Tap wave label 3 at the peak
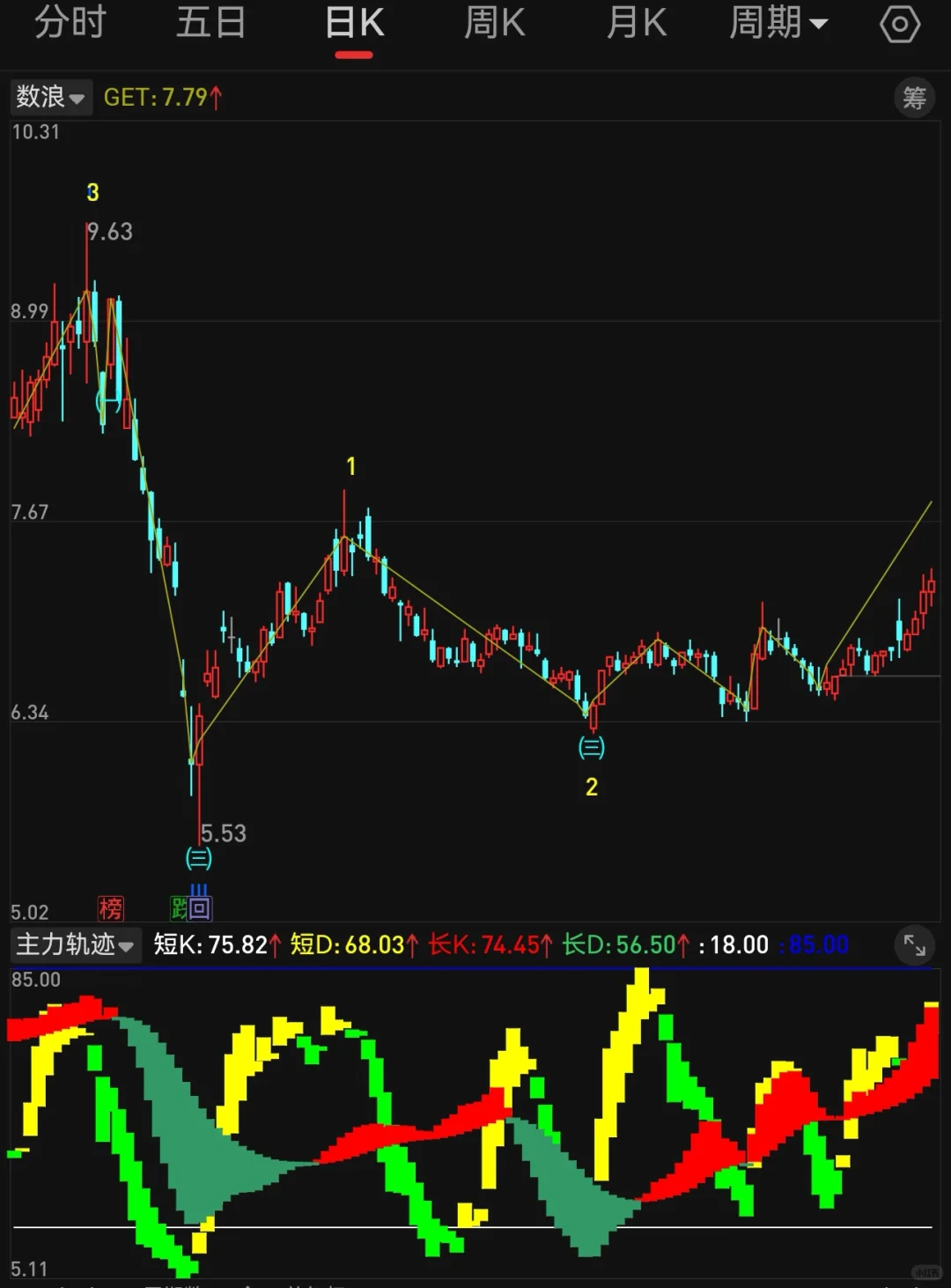The image size is (951, 1288). point(92,192)
